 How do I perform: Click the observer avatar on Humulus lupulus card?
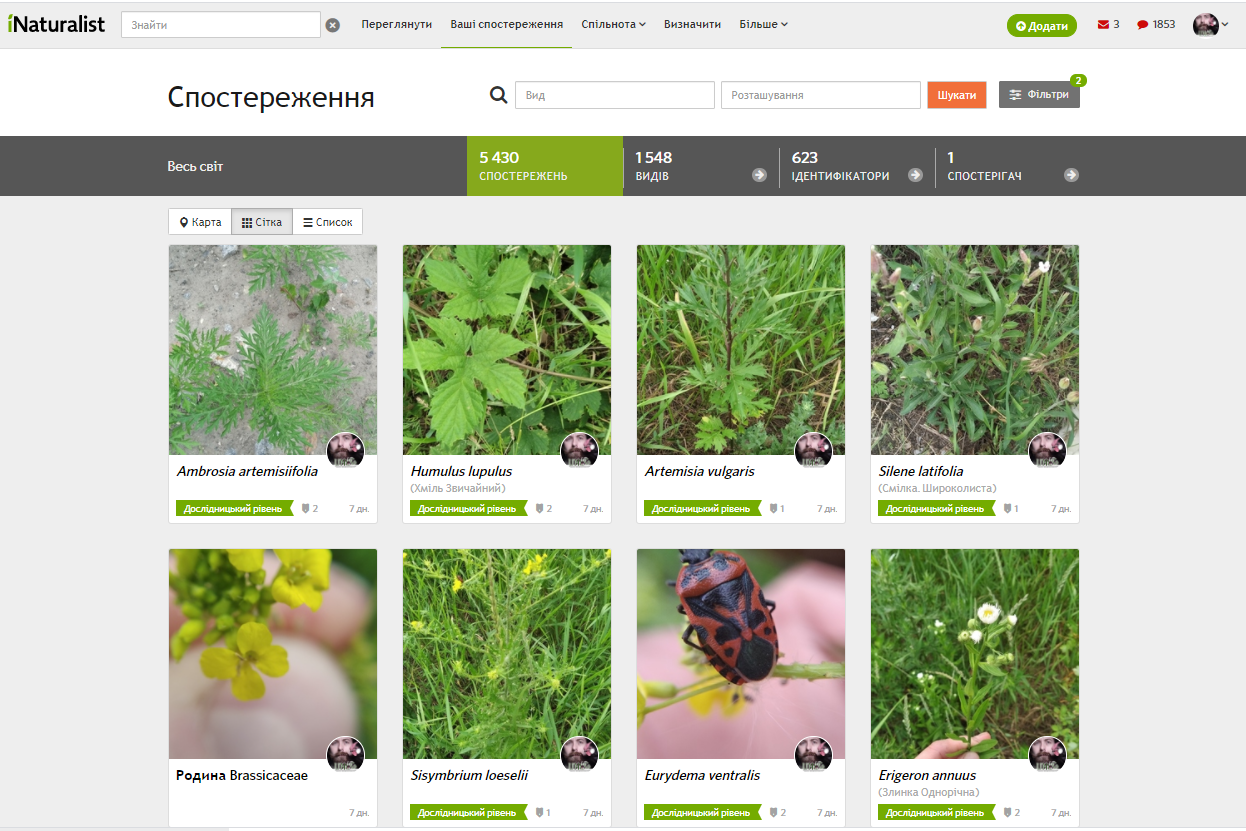[579, 450]
